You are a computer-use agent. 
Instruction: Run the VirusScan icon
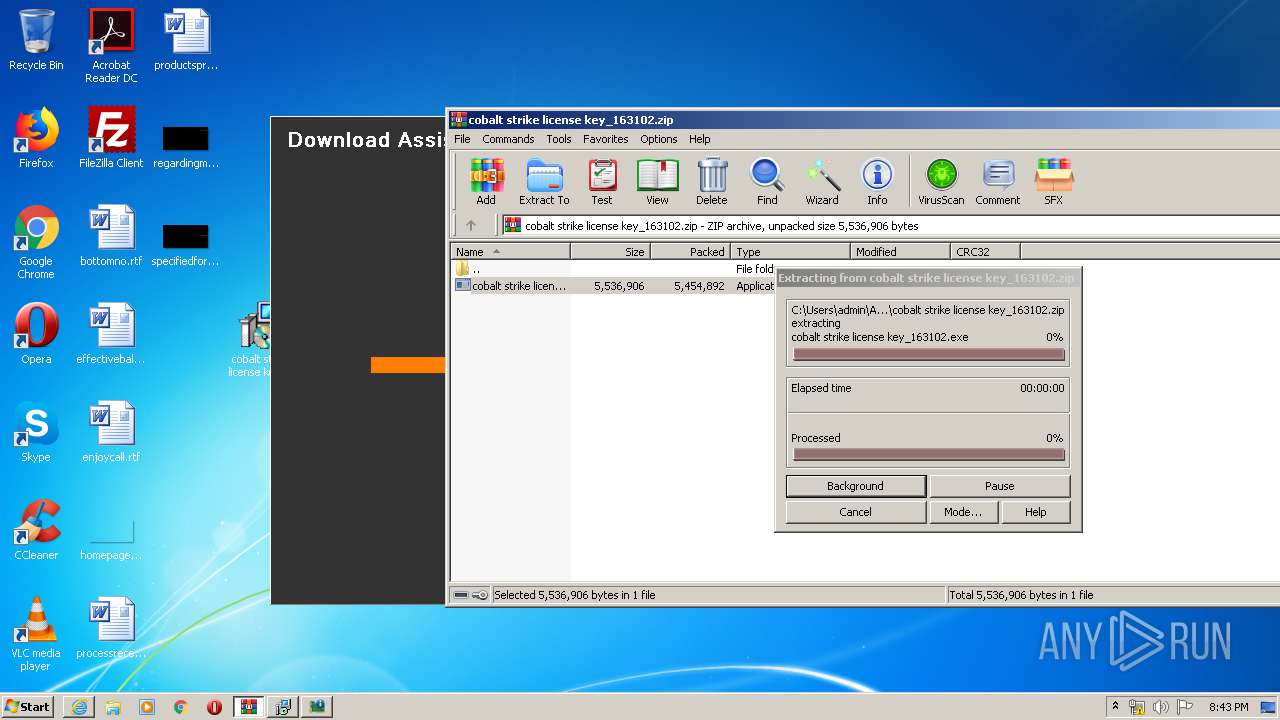941,181
